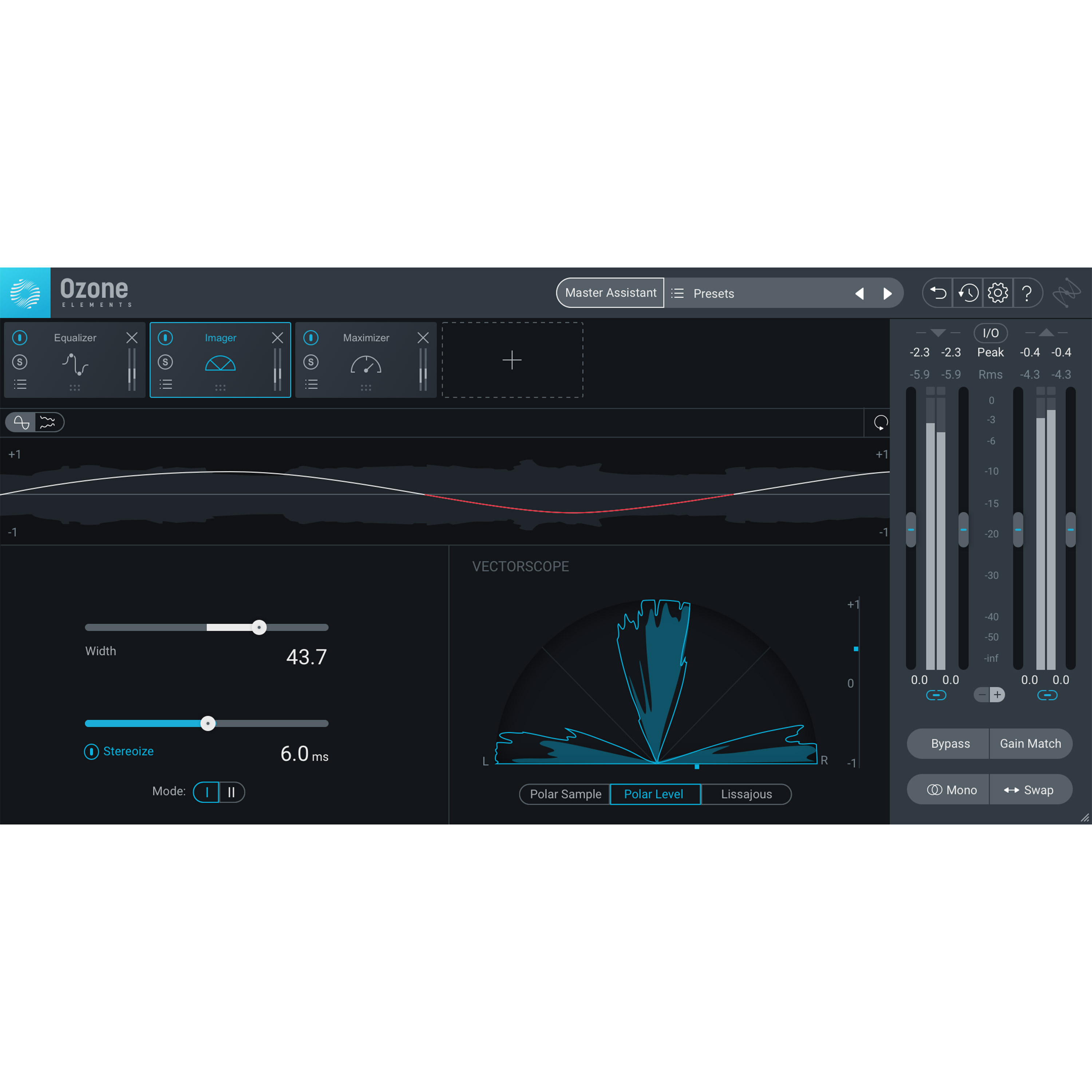Select Rms meter type

990,374
